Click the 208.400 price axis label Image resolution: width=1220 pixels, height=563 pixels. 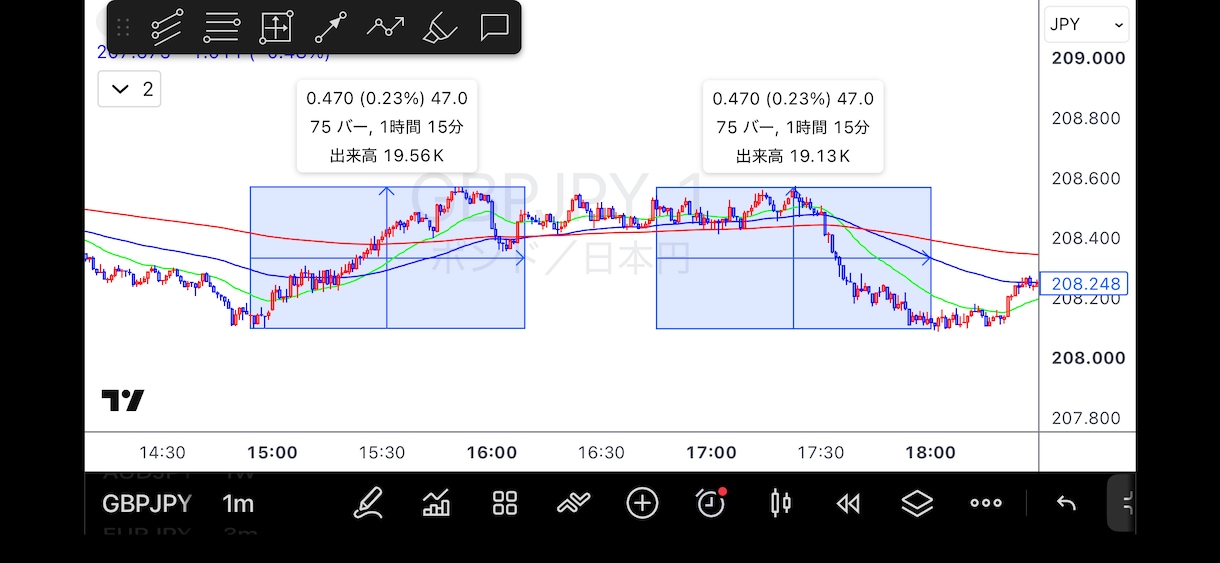point(1086,238)
